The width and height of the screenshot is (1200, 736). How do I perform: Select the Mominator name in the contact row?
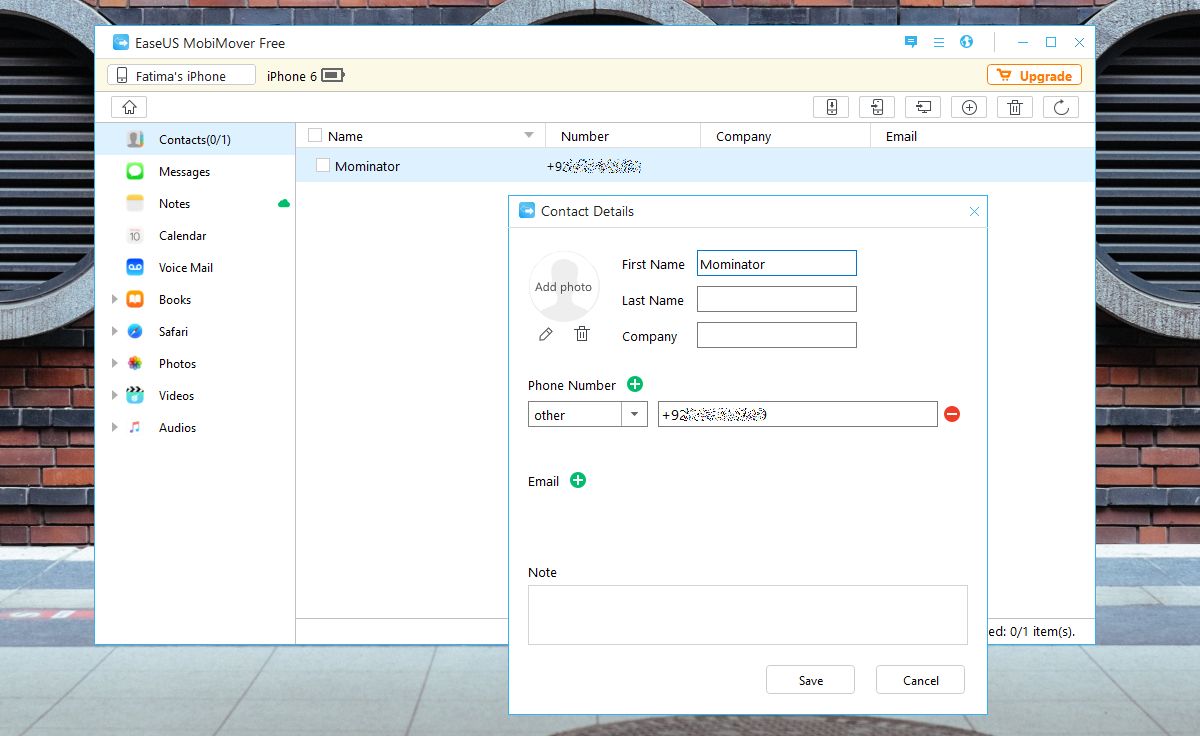click(367, 166)
